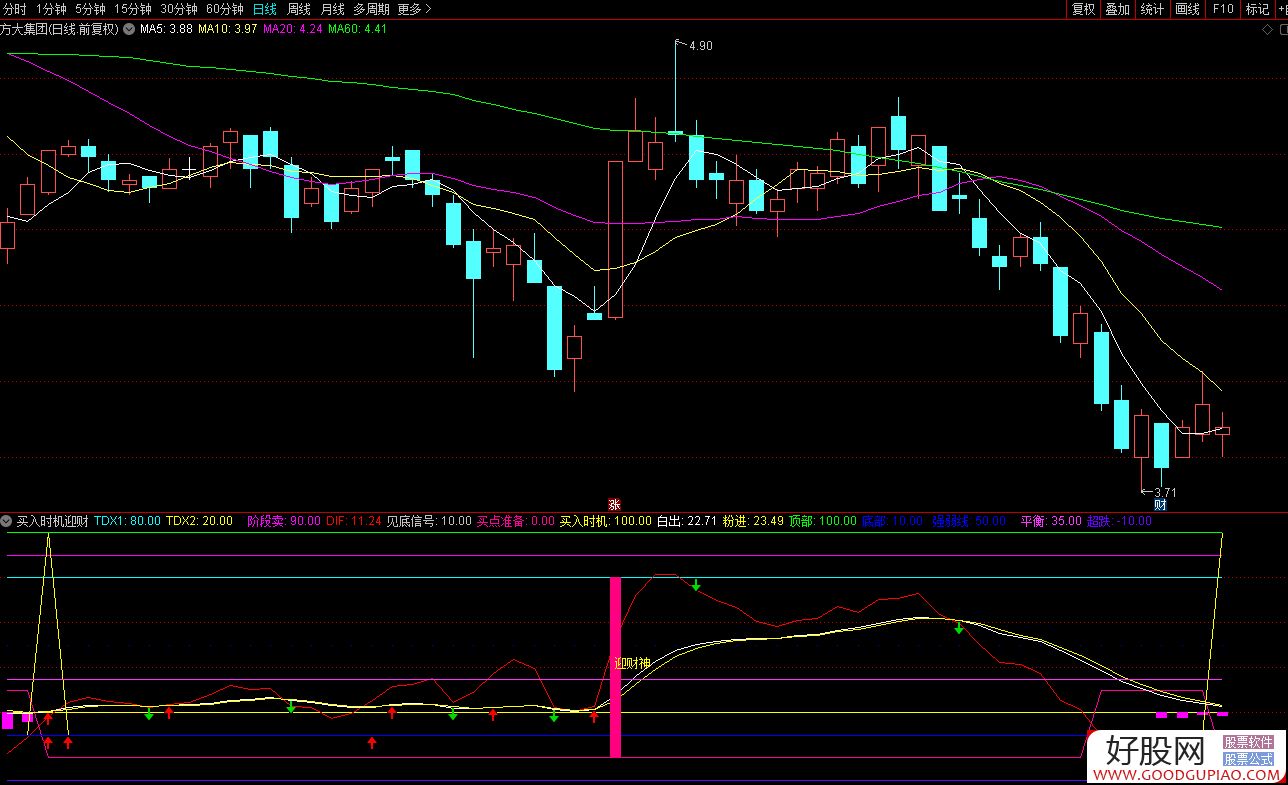This screenshot has height=785, width=1288.
Task: Click the 买入时机: 100.00 value
Action: (x=605, y=521)
